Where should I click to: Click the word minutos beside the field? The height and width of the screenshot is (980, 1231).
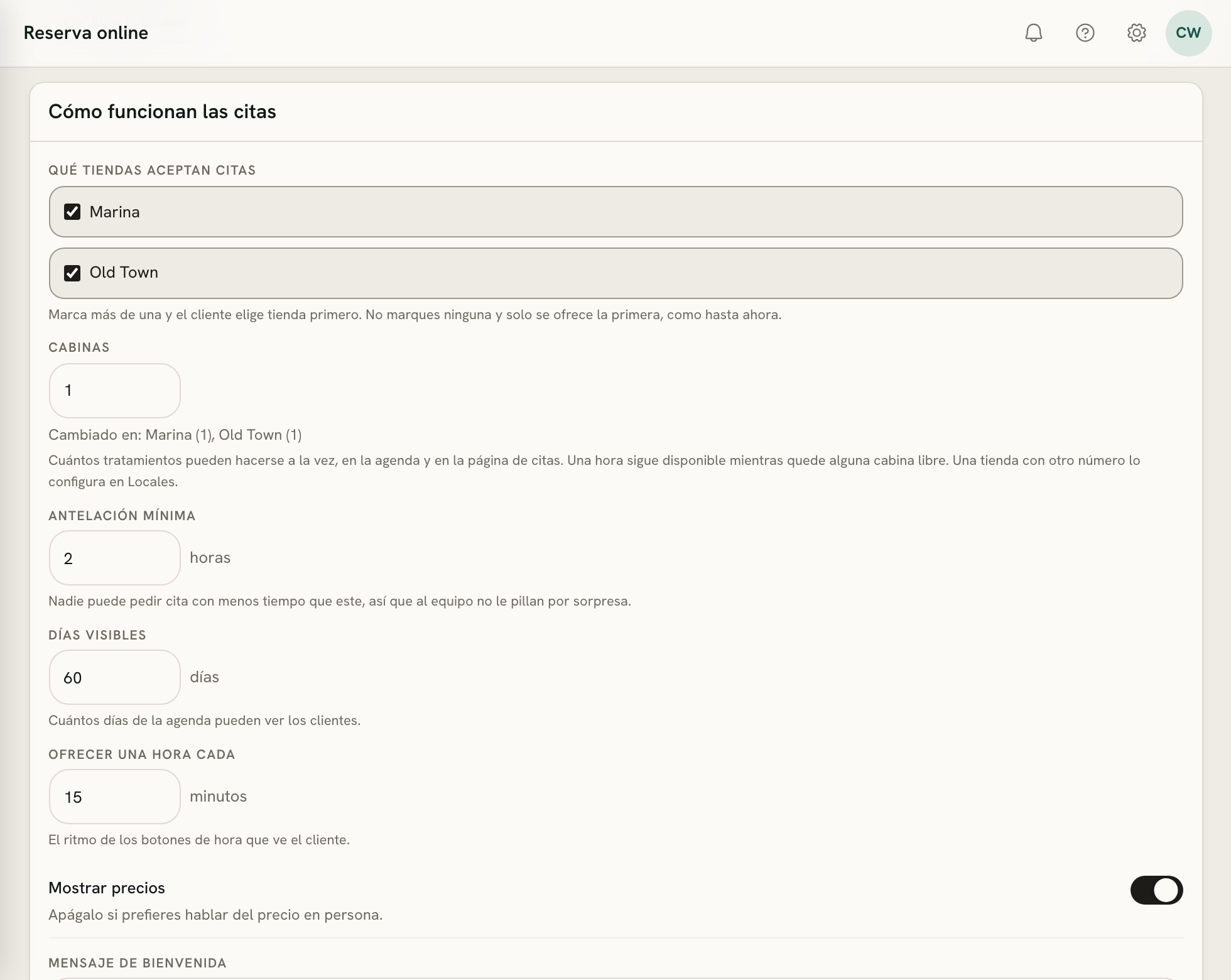point(218,797)
